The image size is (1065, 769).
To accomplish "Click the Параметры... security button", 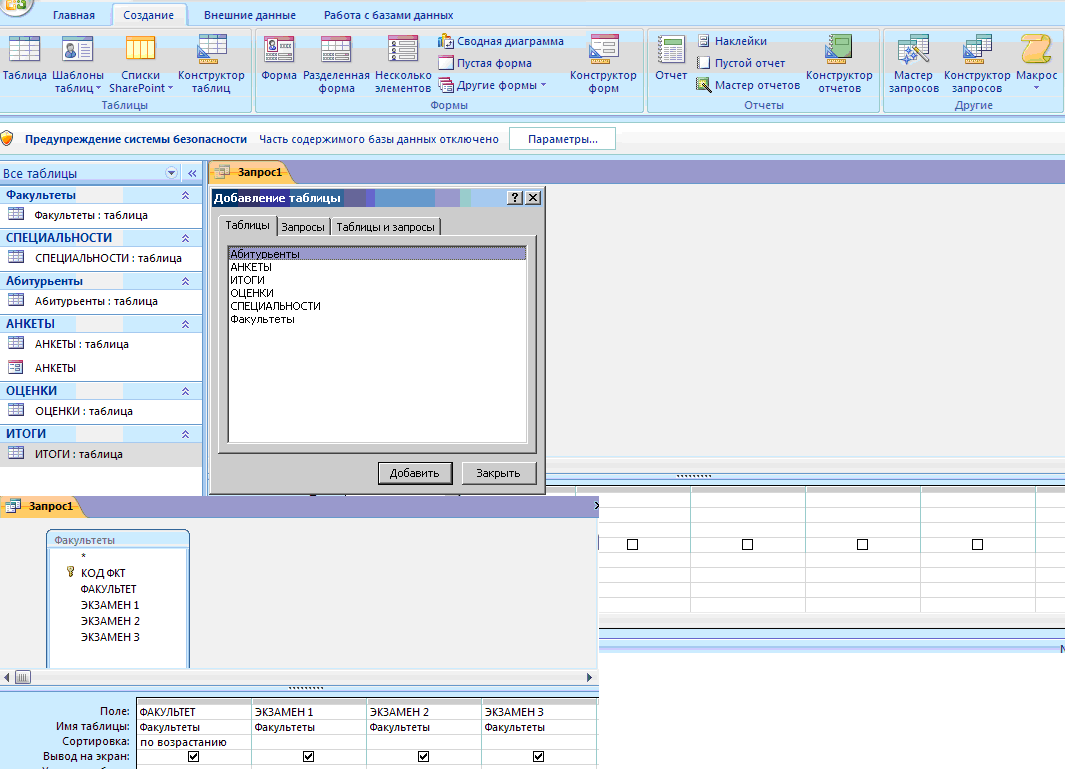I will pyautogui.click(x=562, y=139).
